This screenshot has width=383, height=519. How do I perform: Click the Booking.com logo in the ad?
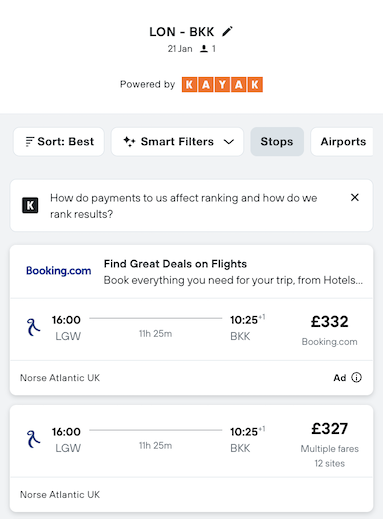(59, 271)
